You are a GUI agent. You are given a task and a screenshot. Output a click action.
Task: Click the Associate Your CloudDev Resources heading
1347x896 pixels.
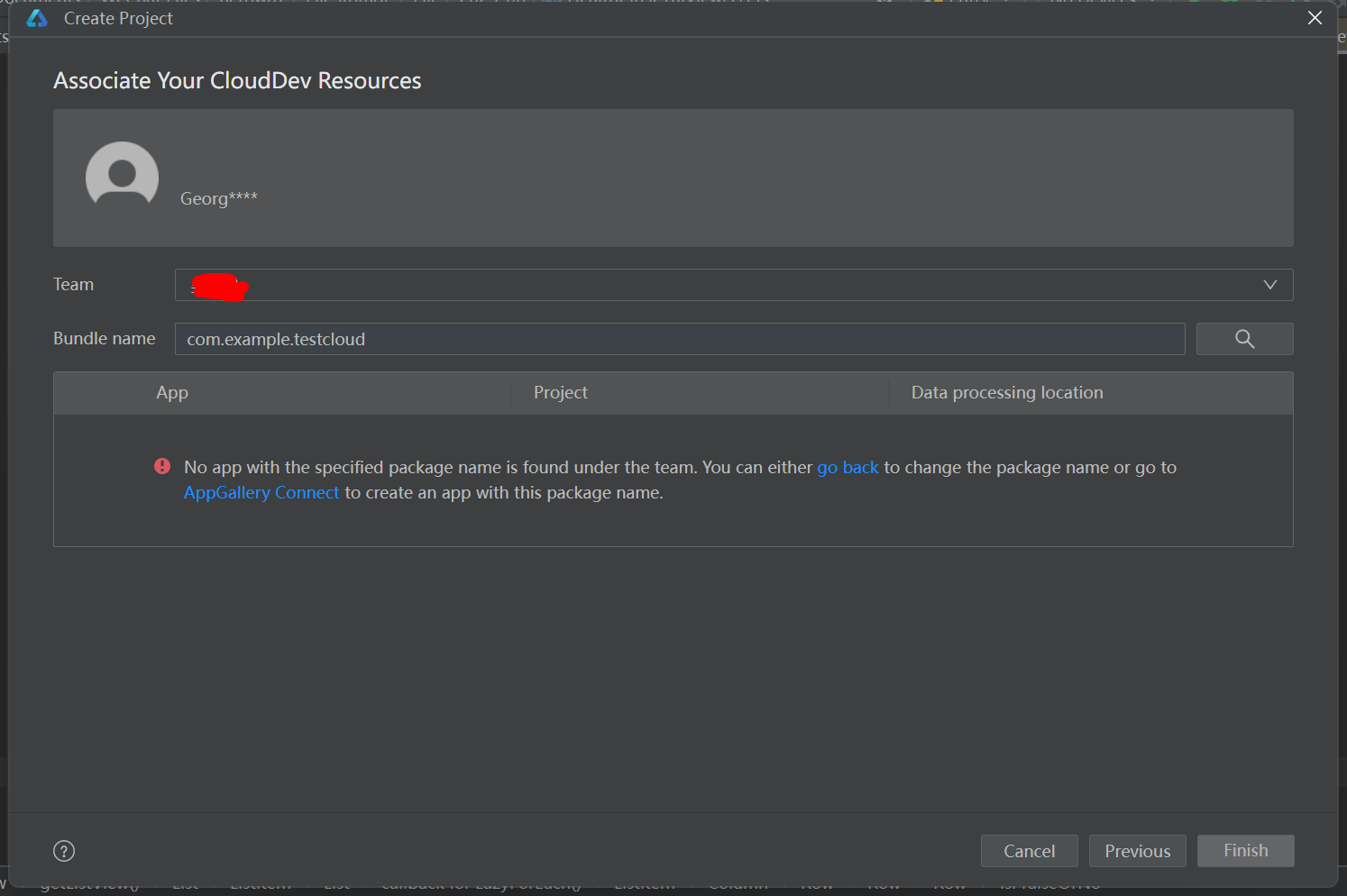click(x=237, y=81)
